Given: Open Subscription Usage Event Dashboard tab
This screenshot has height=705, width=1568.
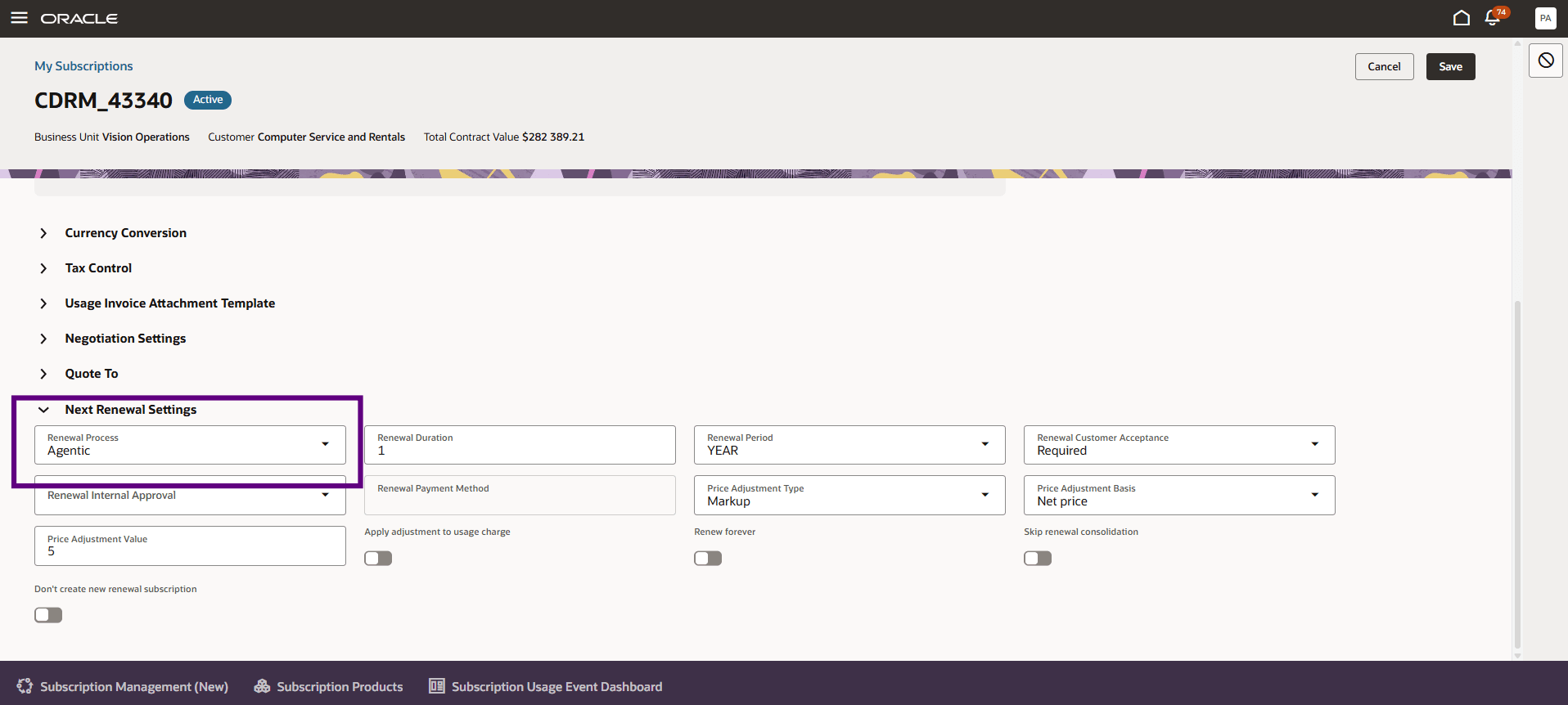Looking at the screenshot, I should click(546, 686).
